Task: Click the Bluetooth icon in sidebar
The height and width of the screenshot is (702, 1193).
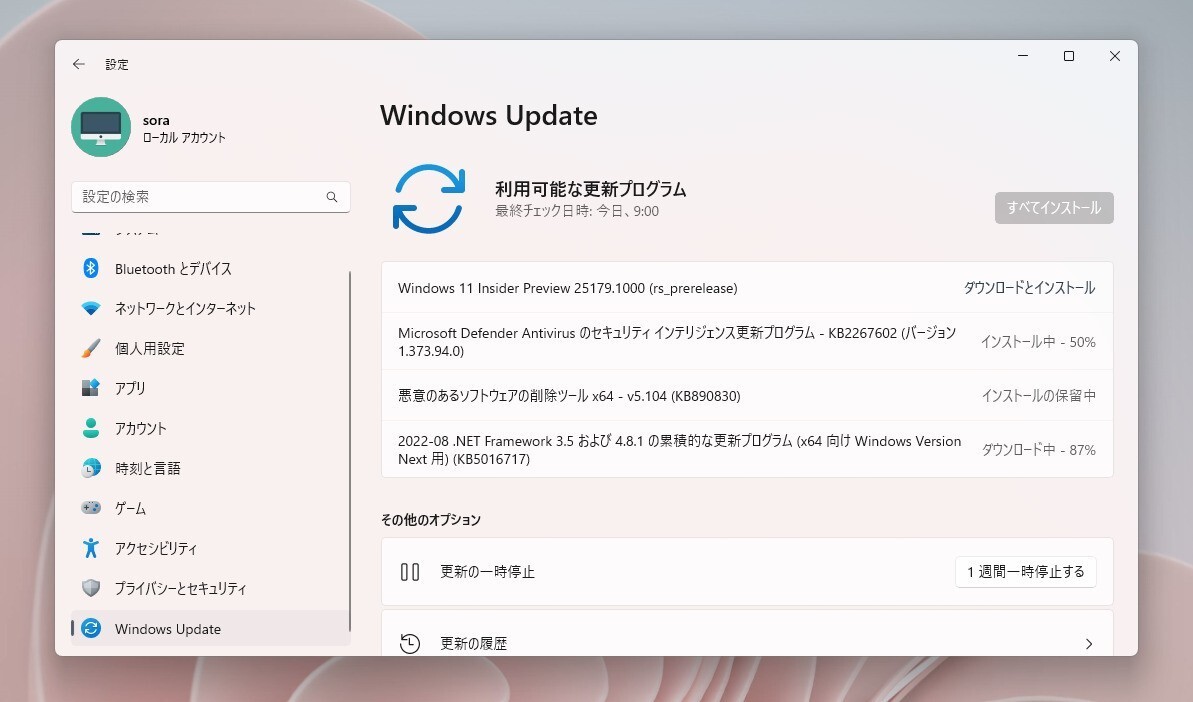Action: [x=91, y=268]
